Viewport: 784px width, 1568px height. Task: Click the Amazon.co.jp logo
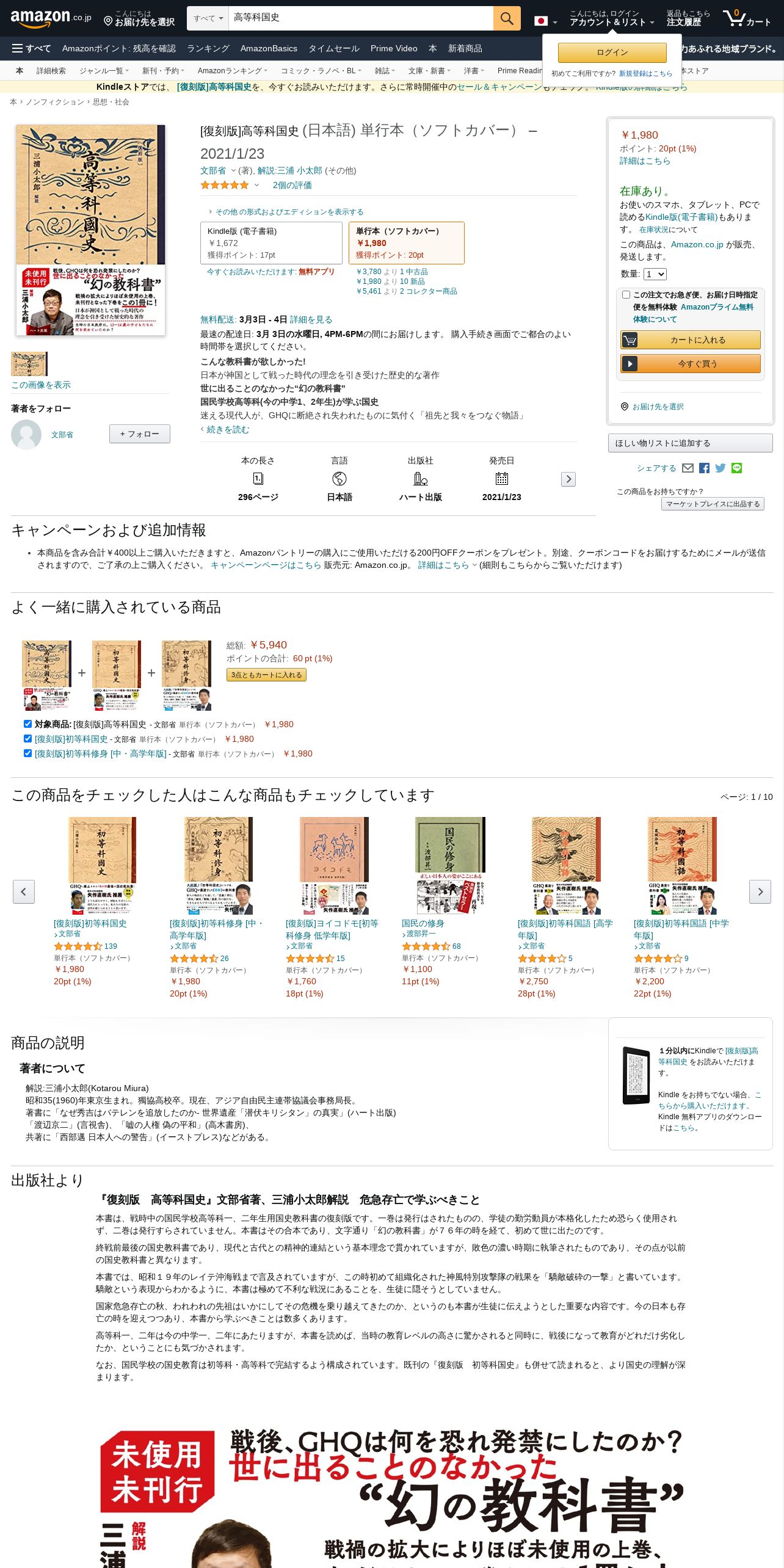point(51,18)
